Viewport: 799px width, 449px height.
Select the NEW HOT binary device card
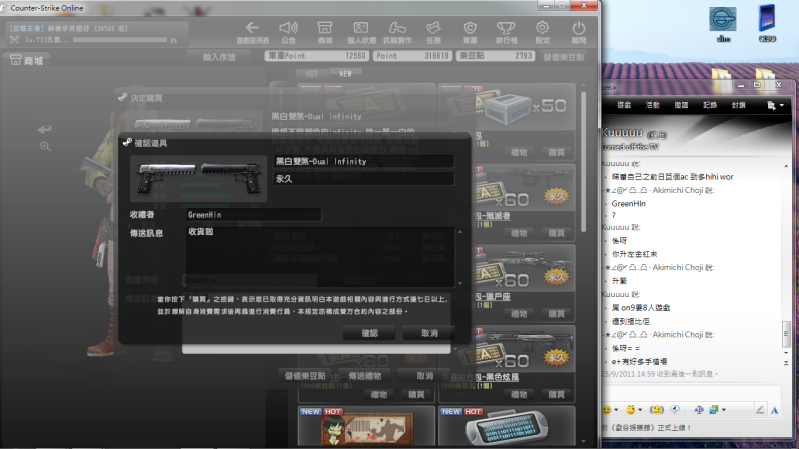click(507, 426)
